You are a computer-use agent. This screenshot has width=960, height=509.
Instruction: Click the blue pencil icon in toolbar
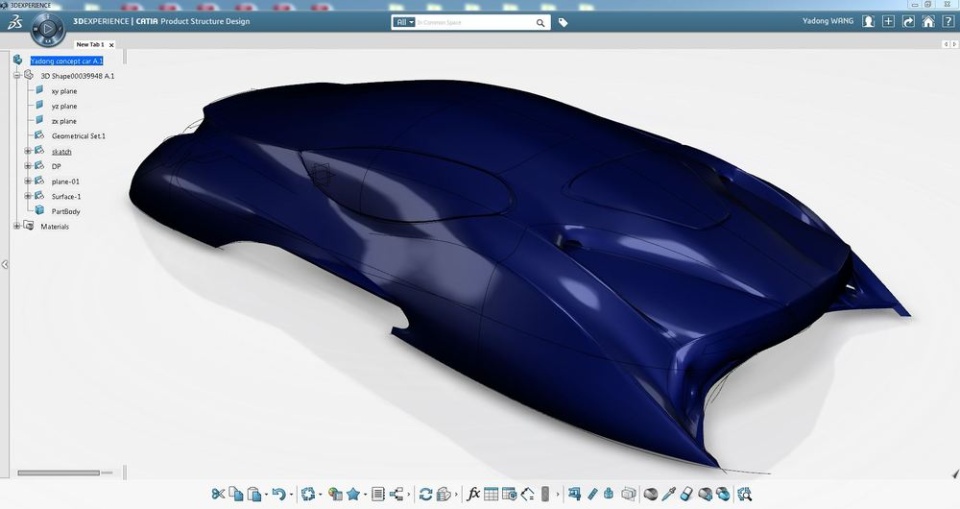coord(591,494)
